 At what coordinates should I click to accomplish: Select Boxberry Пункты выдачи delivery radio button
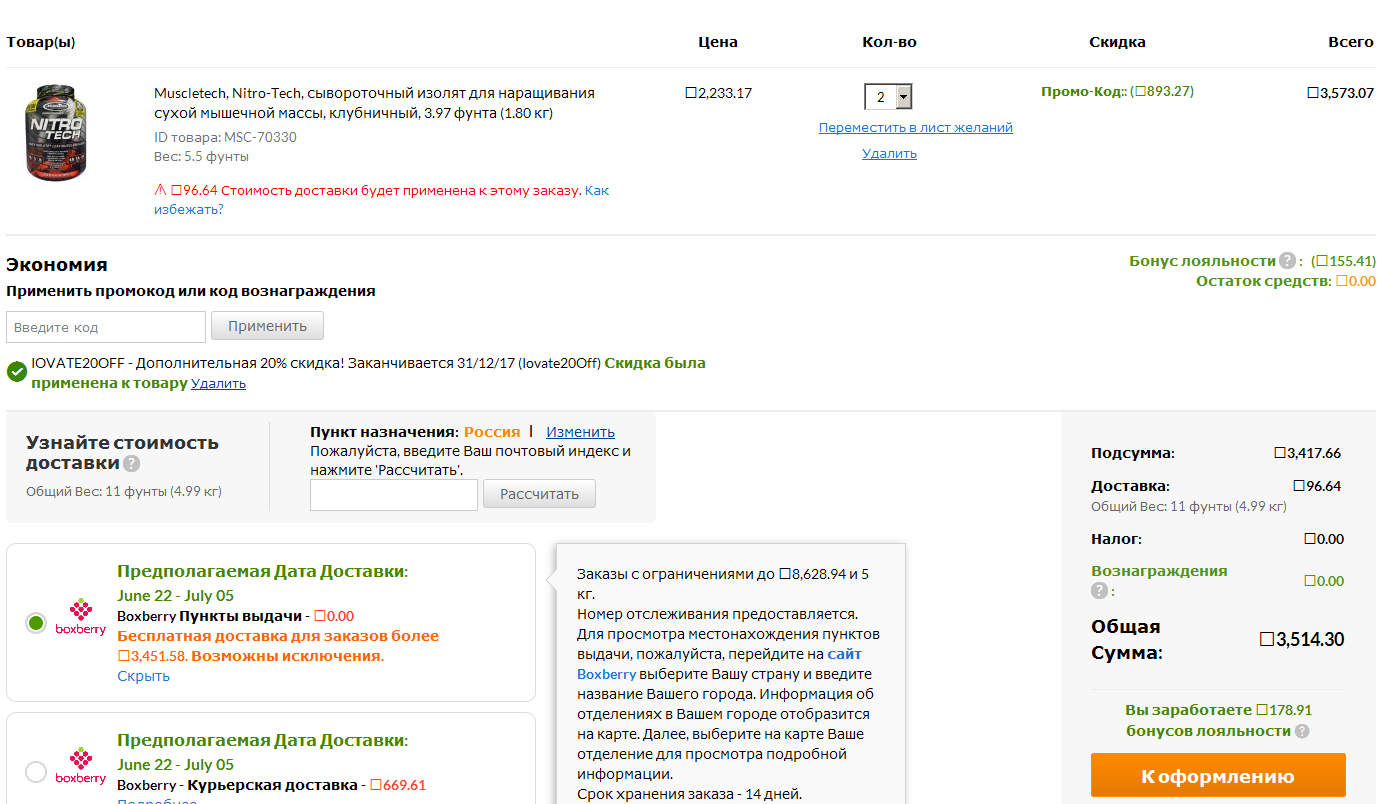click(36, 623)
